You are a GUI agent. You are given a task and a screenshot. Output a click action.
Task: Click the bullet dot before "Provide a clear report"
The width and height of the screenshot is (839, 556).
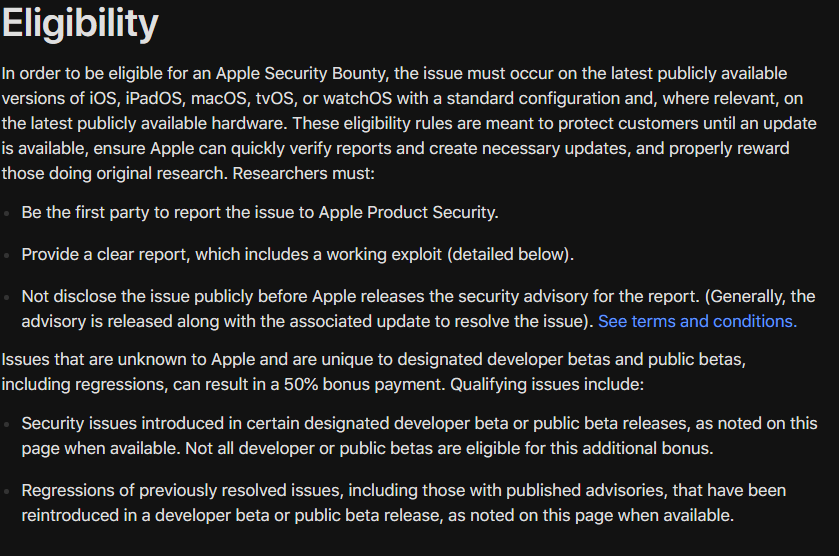coord(6,255)
